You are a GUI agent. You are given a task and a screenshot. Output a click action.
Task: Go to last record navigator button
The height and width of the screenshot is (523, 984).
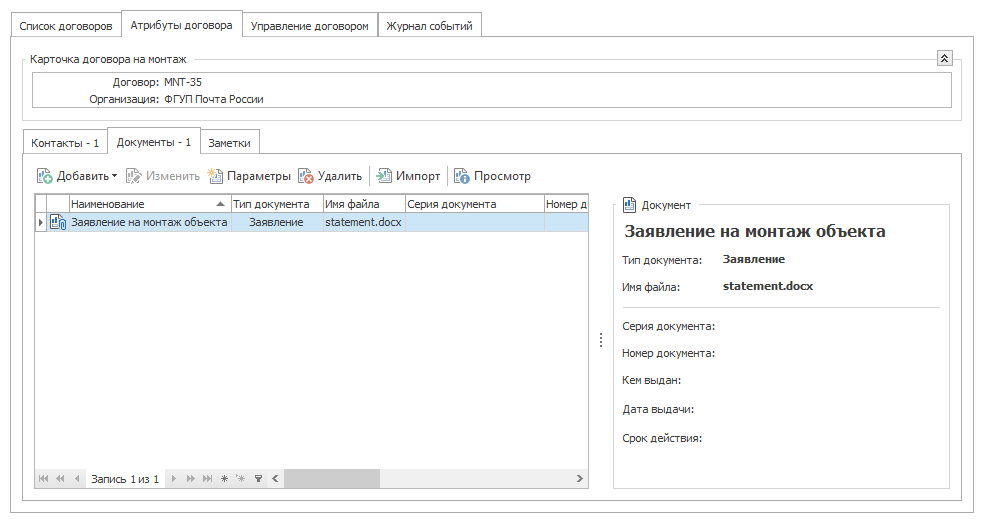click(208, 478)
